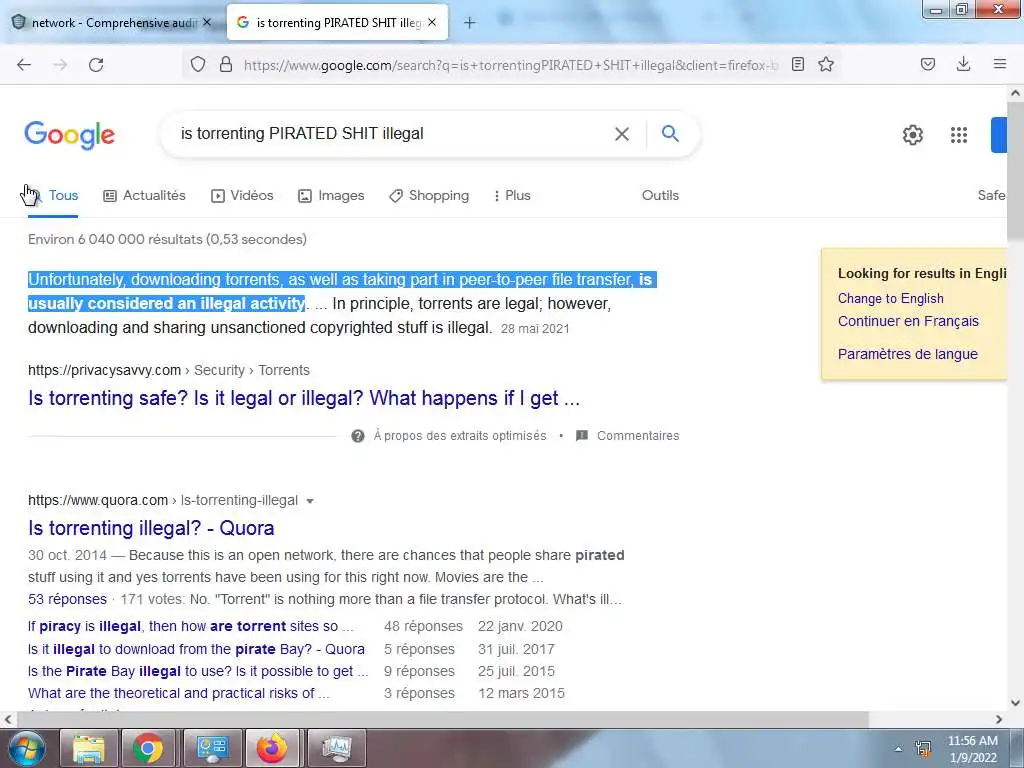
Task: Open Google settings gear icon
Action: pos(913,135)
